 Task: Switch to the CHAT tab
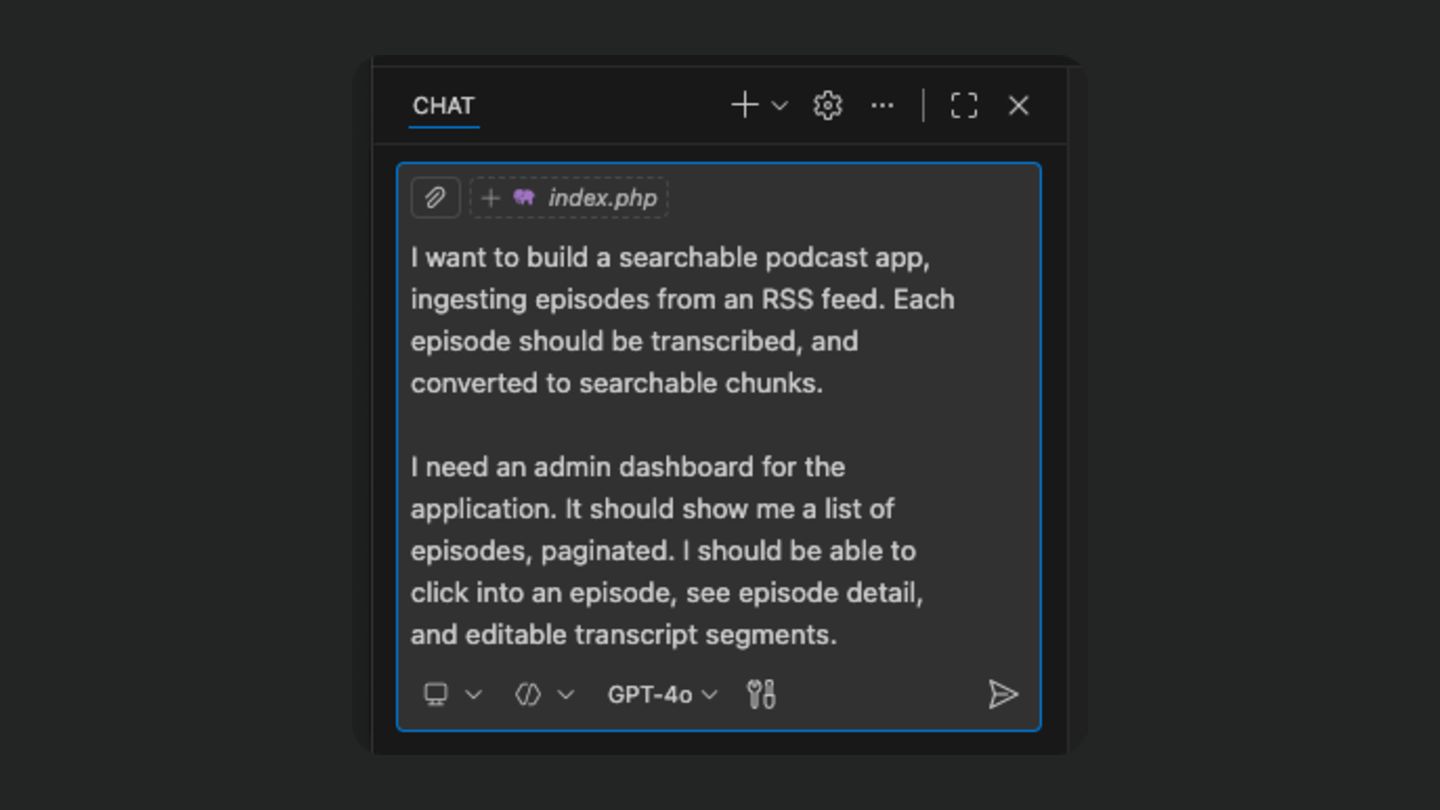point(443,106)
